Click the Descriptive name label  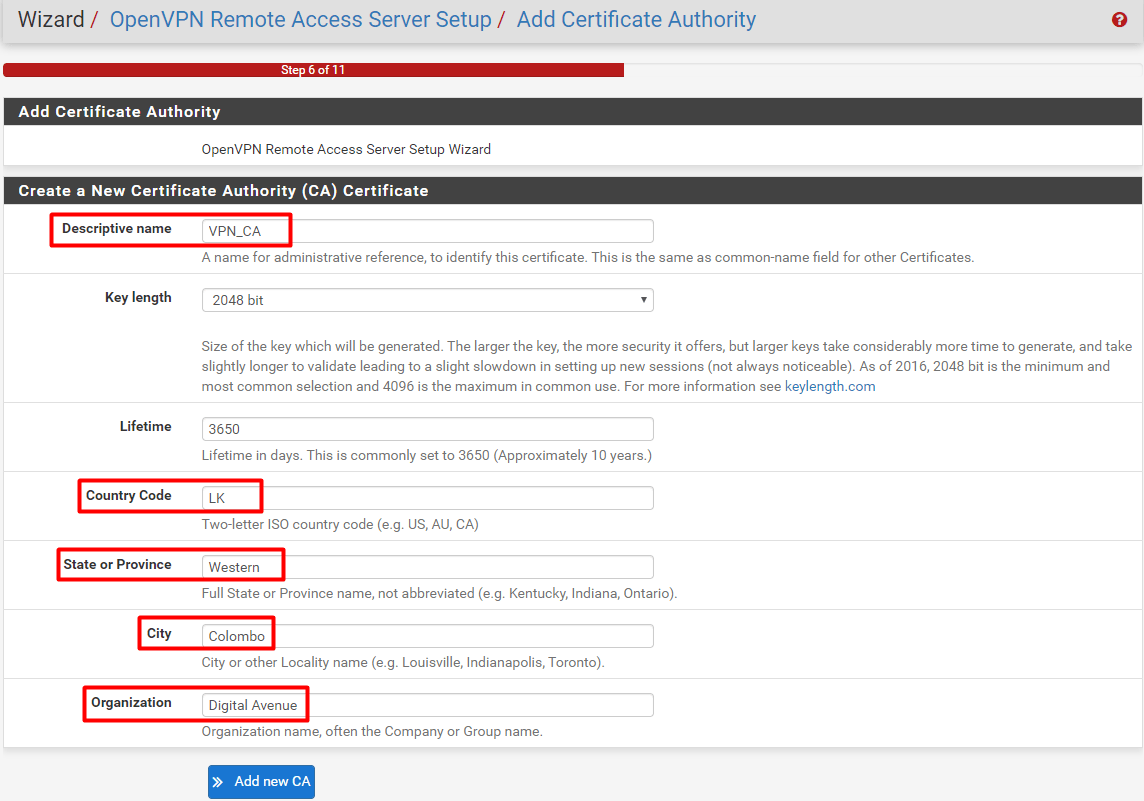click(116, 229)
